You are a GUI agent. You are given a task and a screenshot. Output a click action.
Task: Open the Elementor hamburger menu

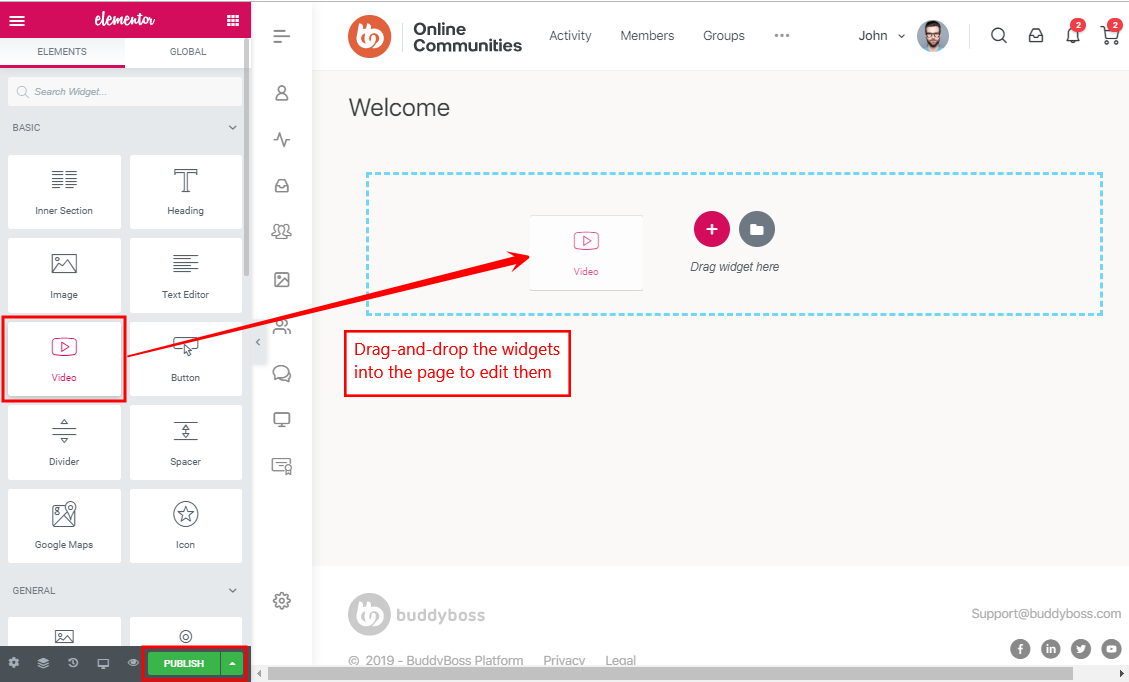[17, 20]
